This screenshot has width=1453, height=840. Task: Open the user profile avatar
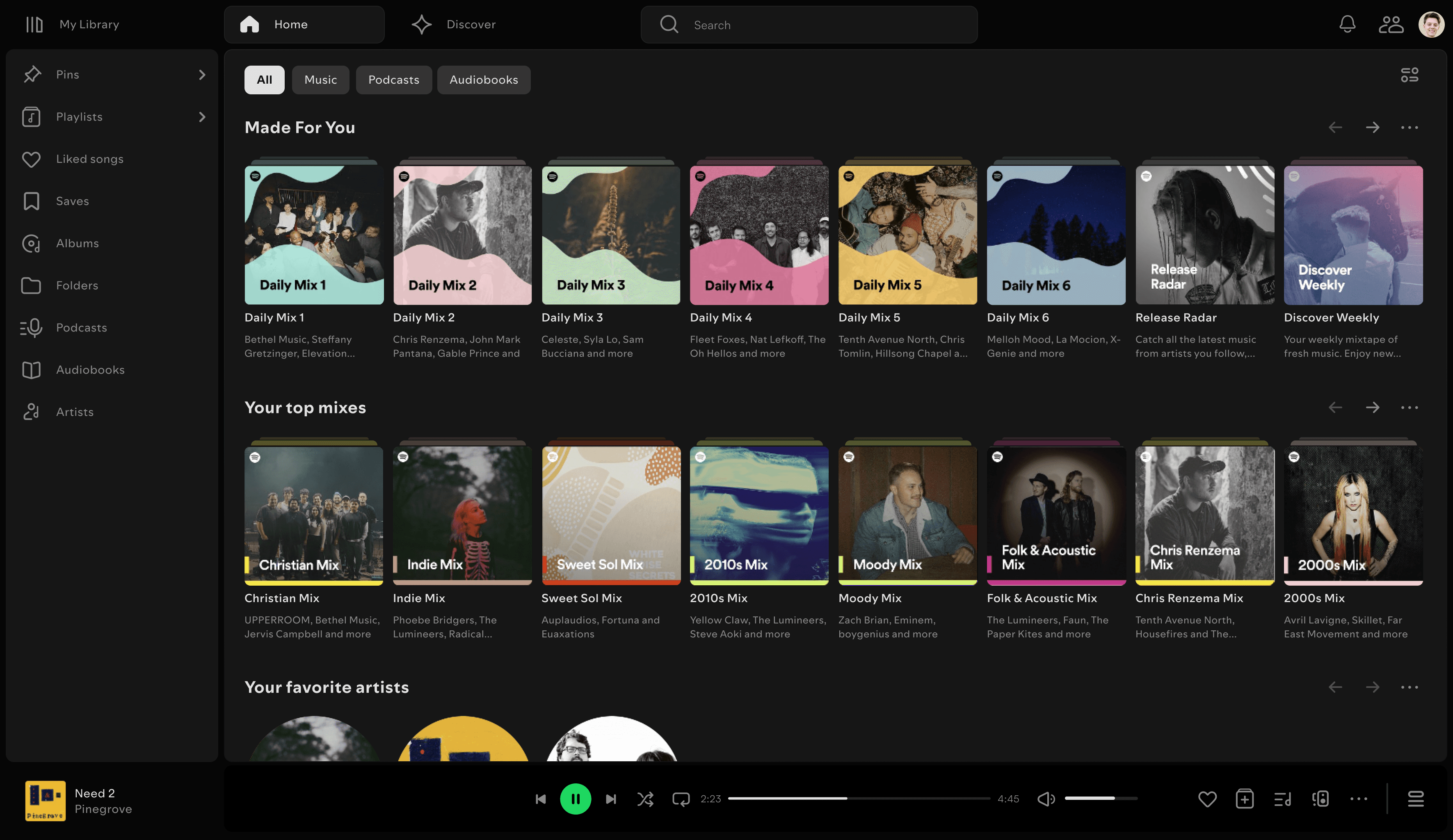(x=1431, y=24)
